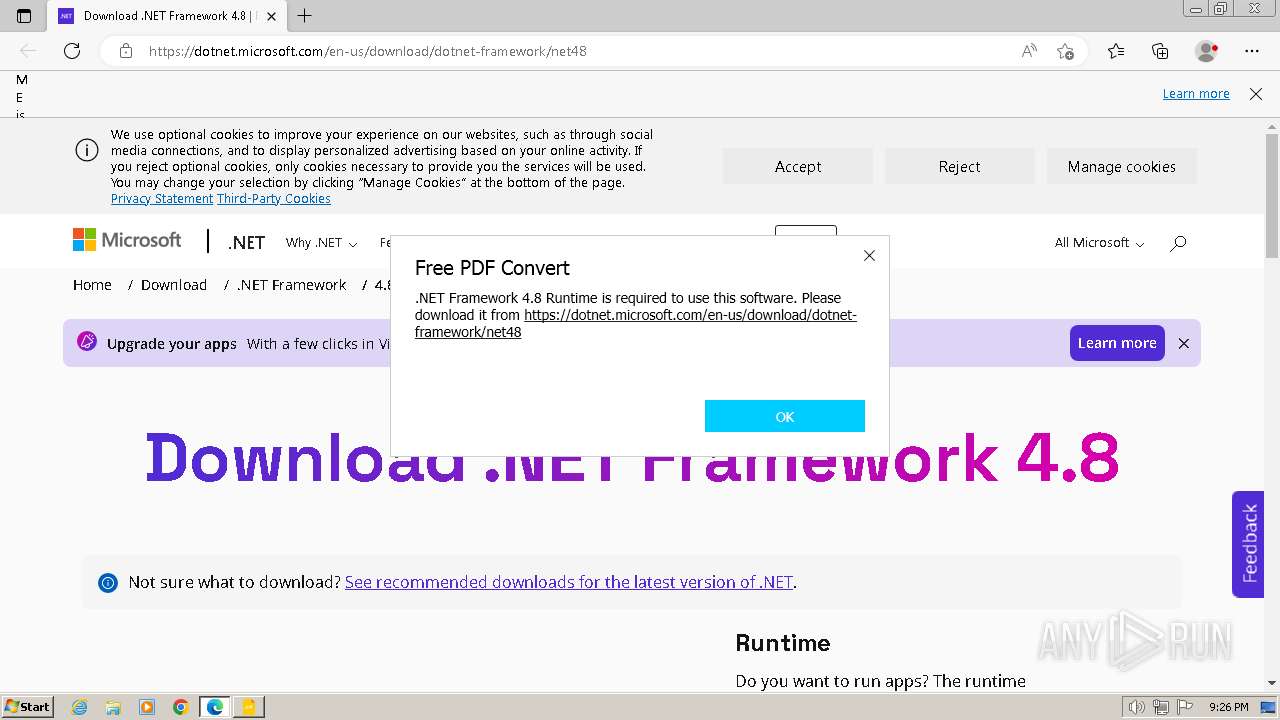Open media player from taskbar

pos(147,707)
